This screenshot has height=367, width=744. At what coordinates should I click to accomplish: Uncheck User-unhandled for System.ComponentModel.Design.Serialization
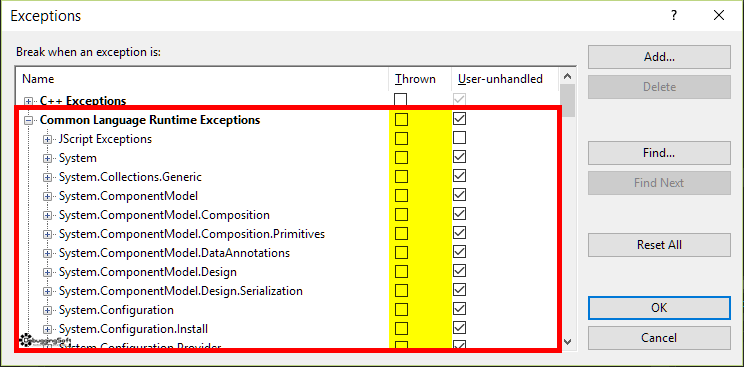pyautogui.click(x=459, y=290)
